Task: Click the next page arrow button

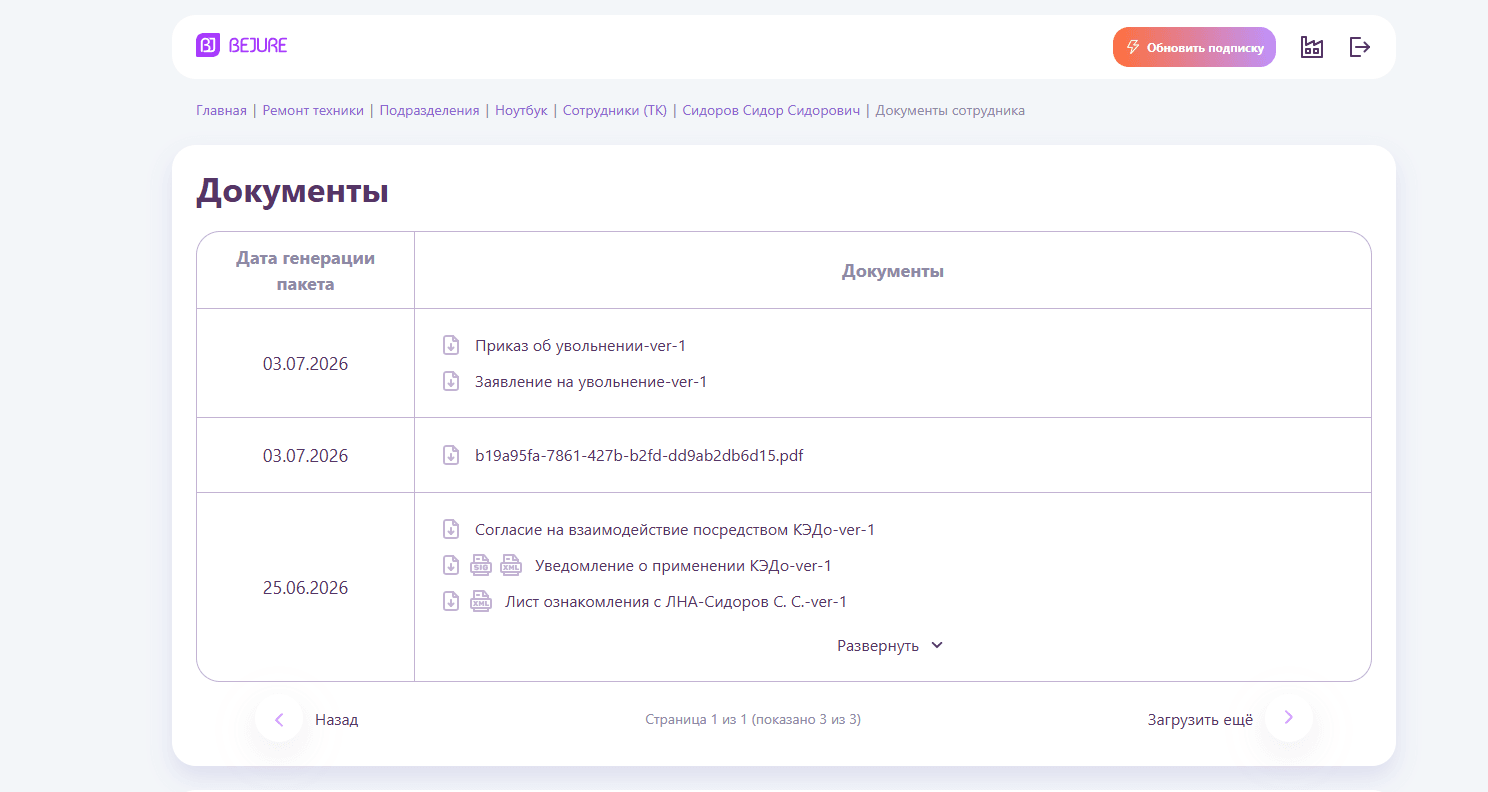Action: click(x=1289, y=718)
